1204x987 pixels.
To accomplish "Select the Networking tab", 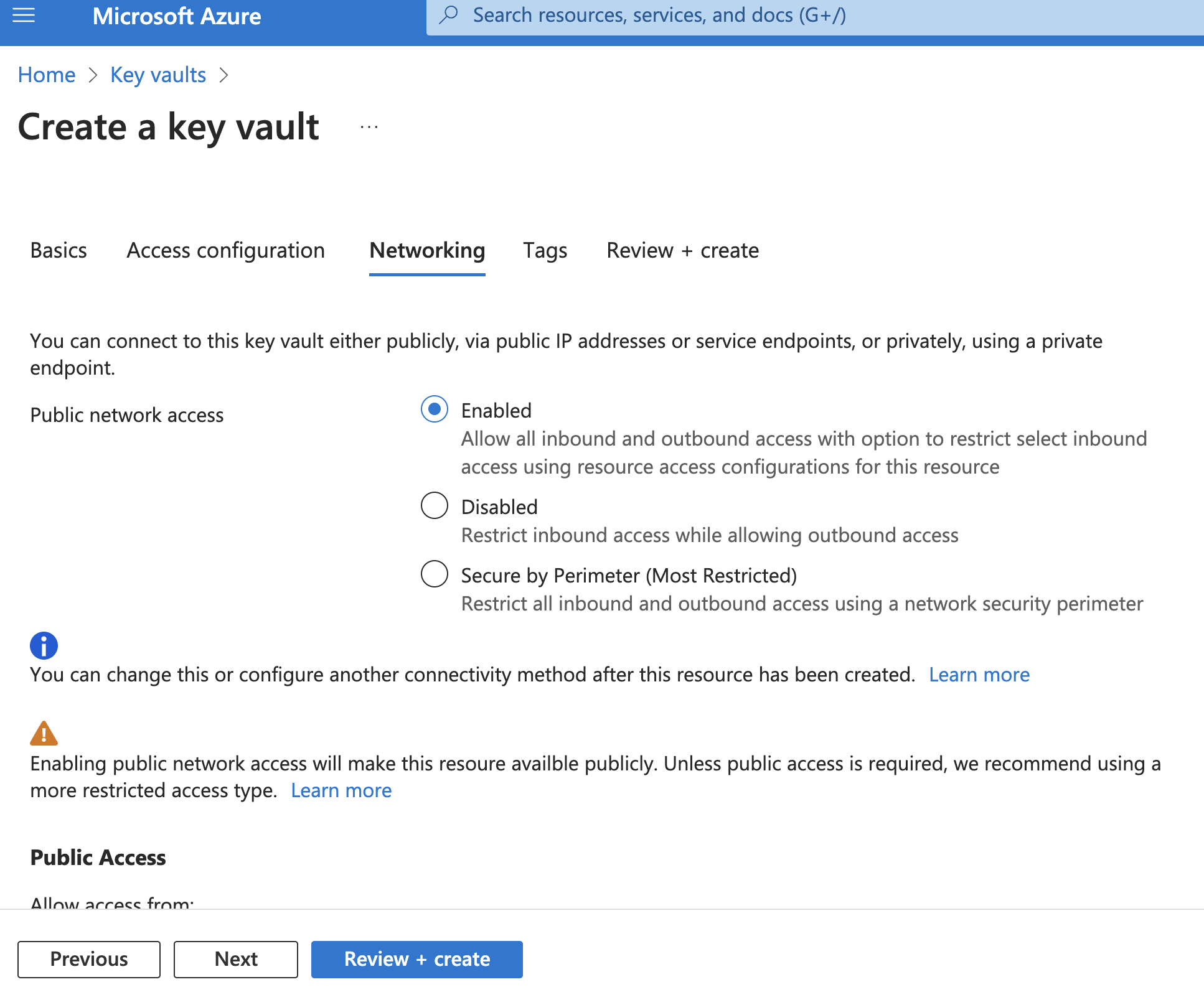I will [x=426, y=251].
